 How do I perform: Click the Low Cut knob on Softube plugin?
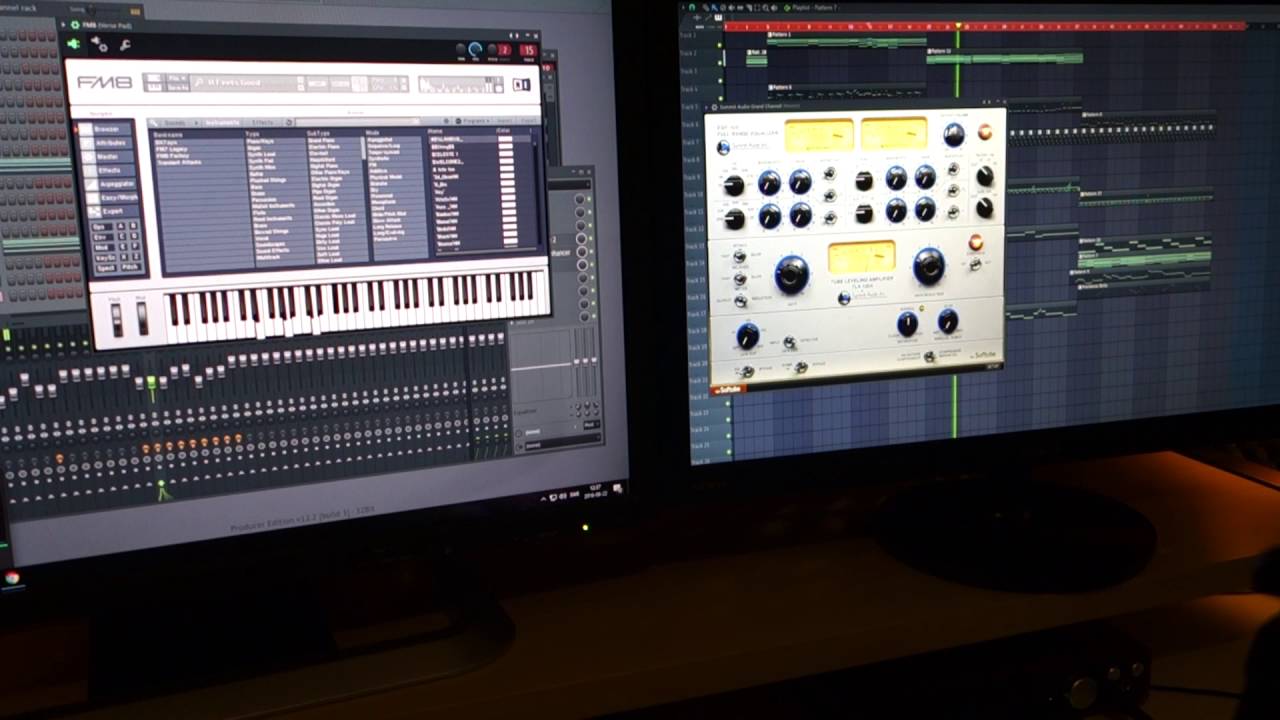click(x=747, y=336)
